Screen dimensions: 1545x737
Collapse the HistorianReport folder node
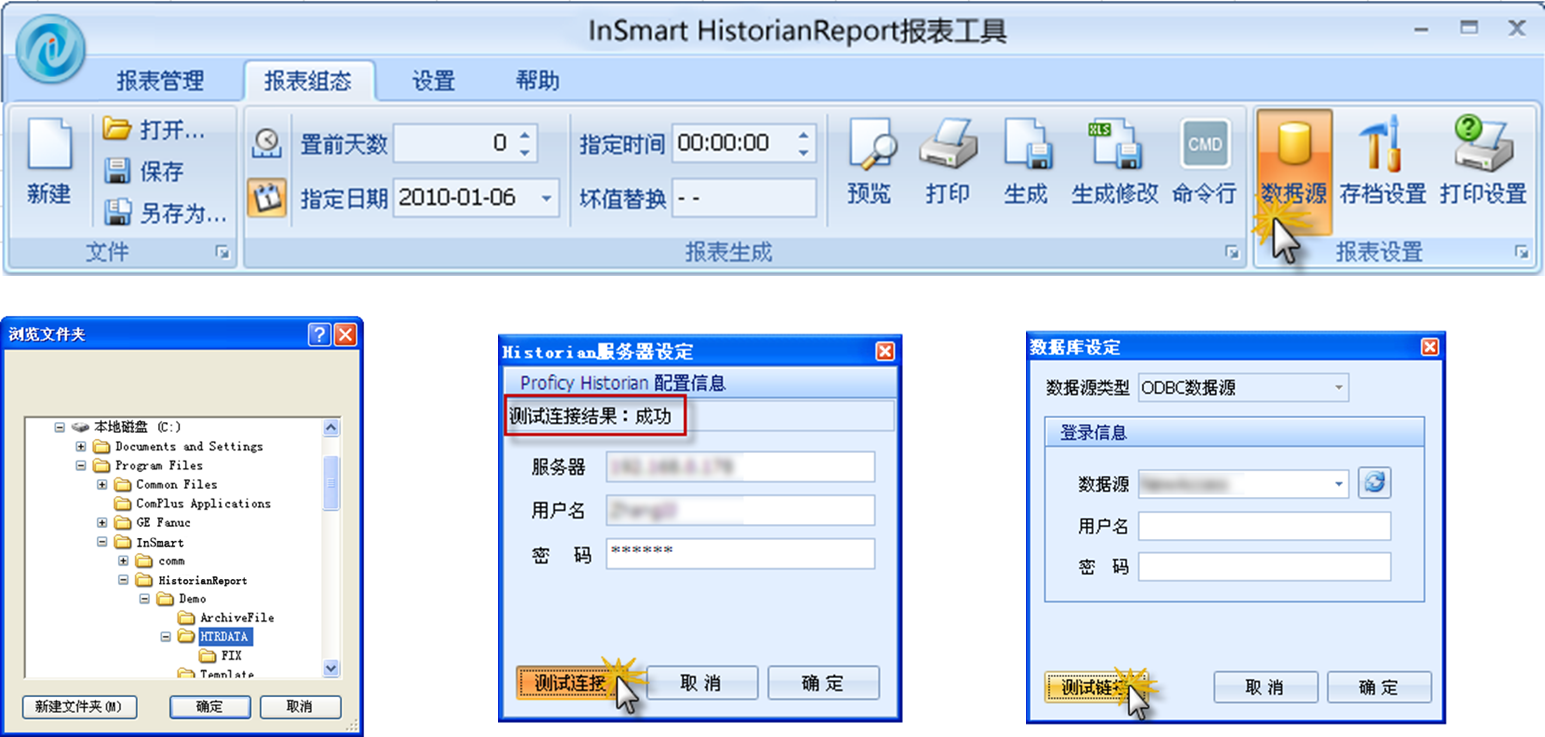coord(123,580)
